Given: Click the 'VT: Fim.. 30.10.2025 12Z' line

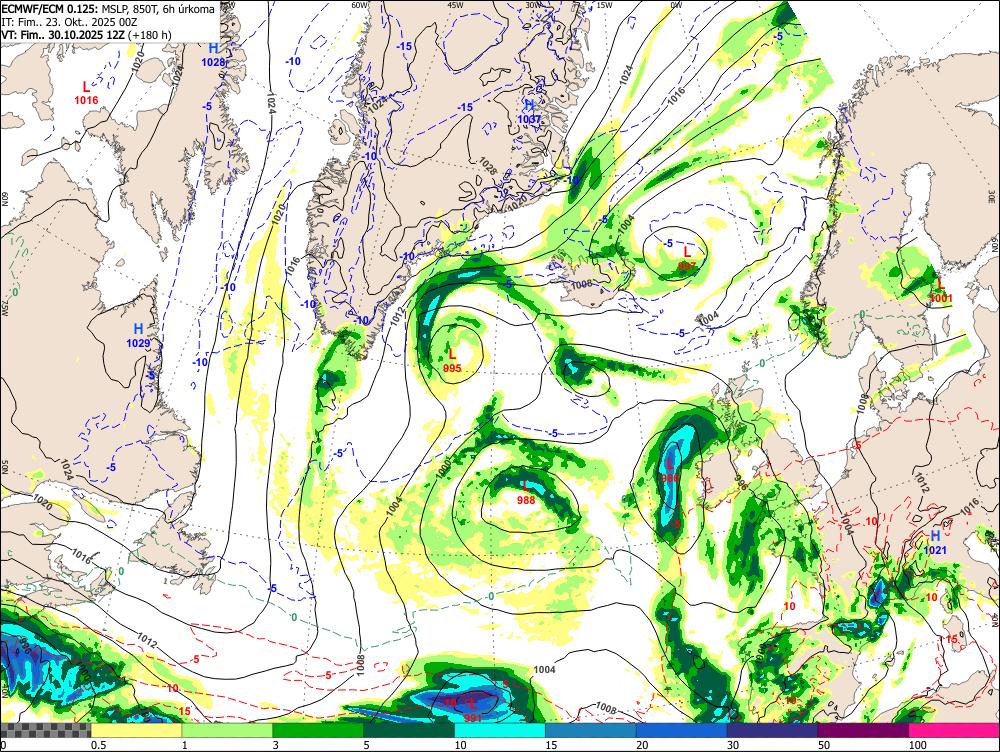Looking at the screenshot, I should pyautogui.click(x=86, y=34).
